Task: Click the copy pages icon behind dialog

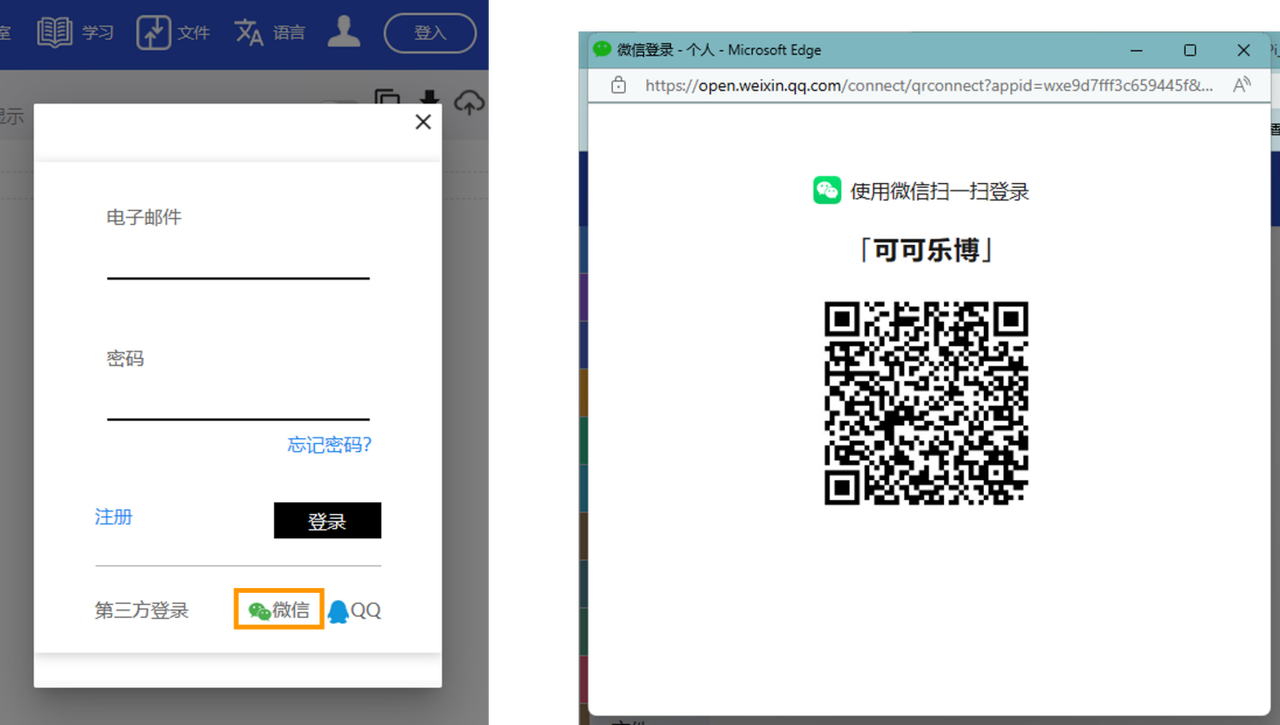Action: point(388,98)
